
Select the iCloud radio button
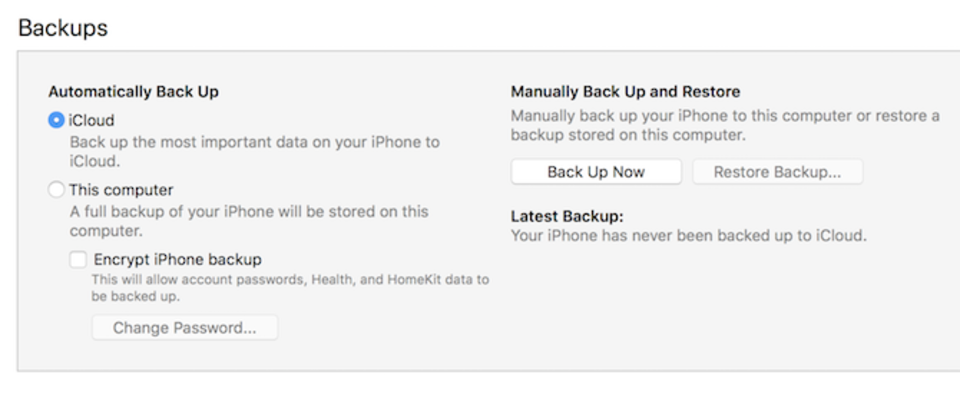point(56,121)
